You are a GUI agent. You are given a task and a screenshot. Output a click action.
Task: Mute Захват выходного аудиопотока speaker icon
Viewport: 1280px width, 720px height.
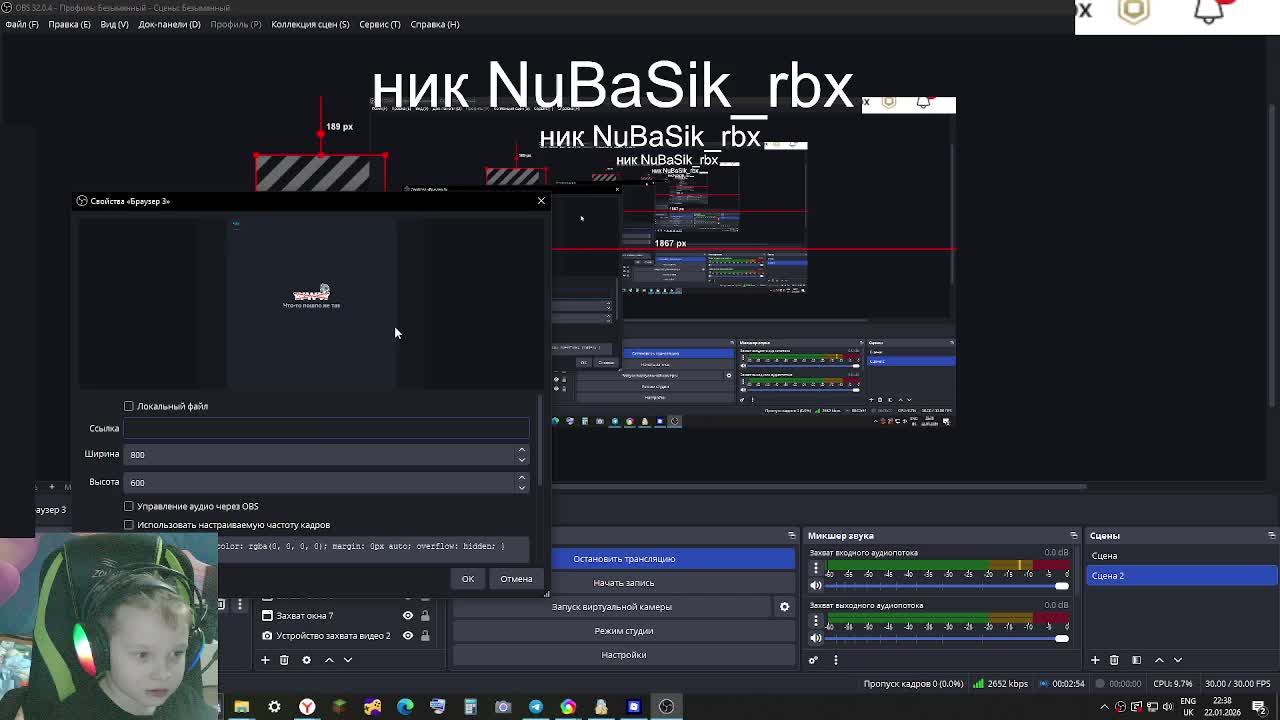[x=815, y=638]
